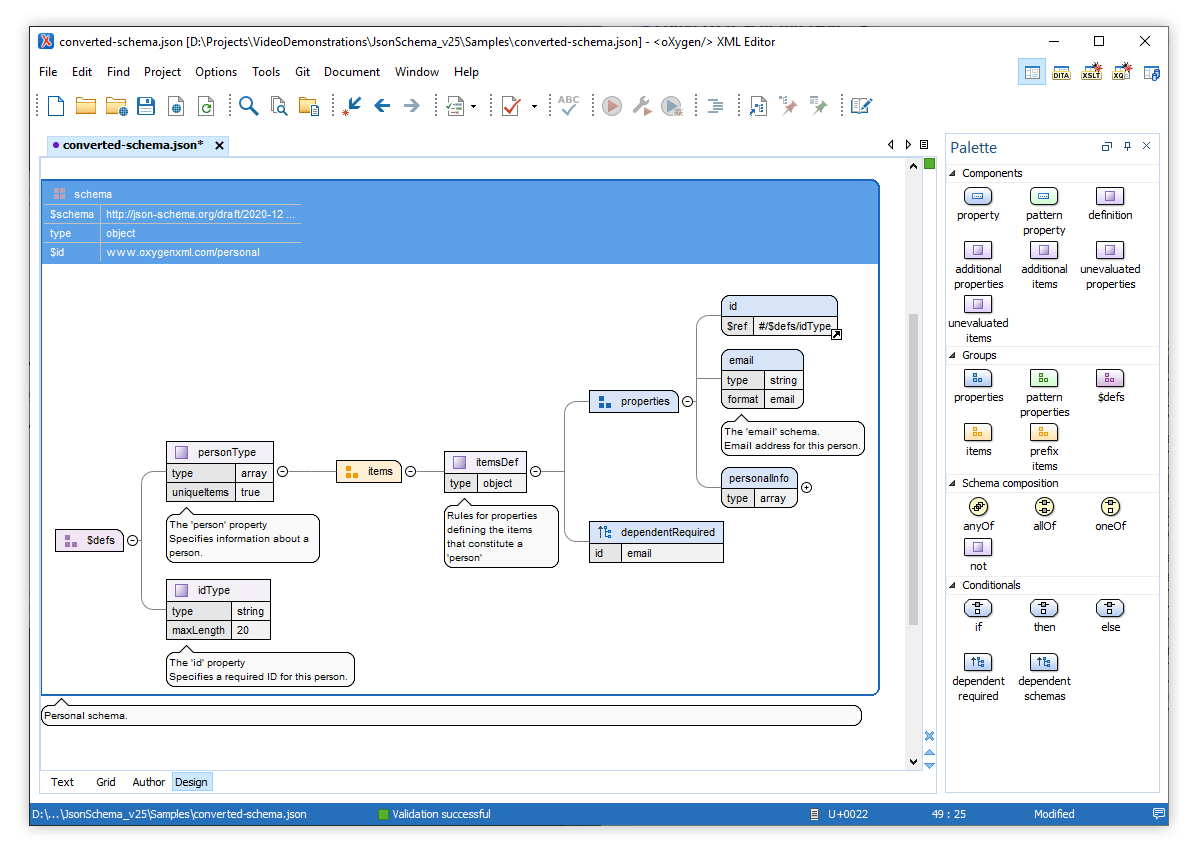Viewport: 1200px width, 850px height.
Task: Select the Editor perspective button
Action: tap(1032, 72)
